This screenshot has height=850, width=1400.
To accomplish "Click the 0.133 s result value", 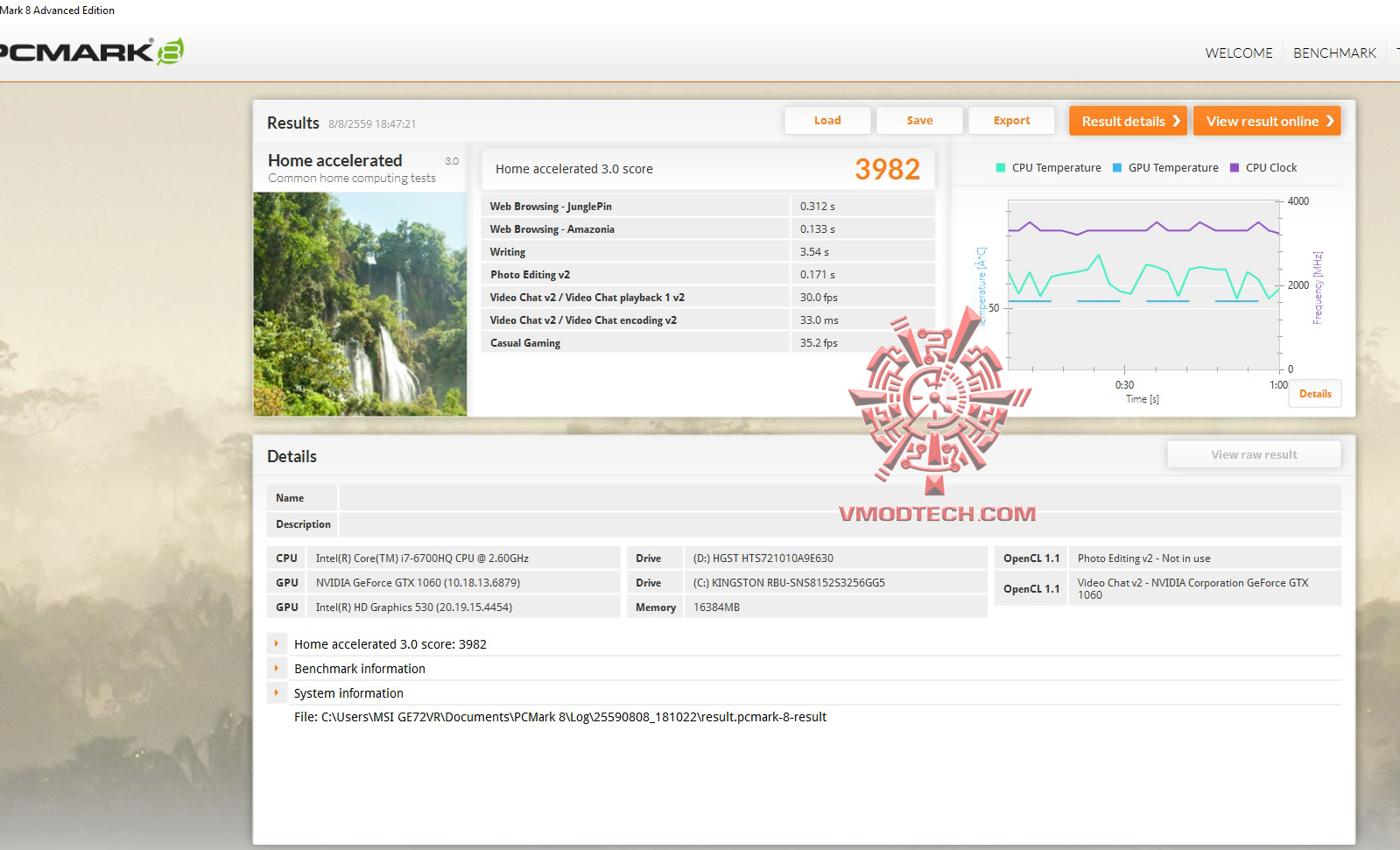I will coord(817,229).
